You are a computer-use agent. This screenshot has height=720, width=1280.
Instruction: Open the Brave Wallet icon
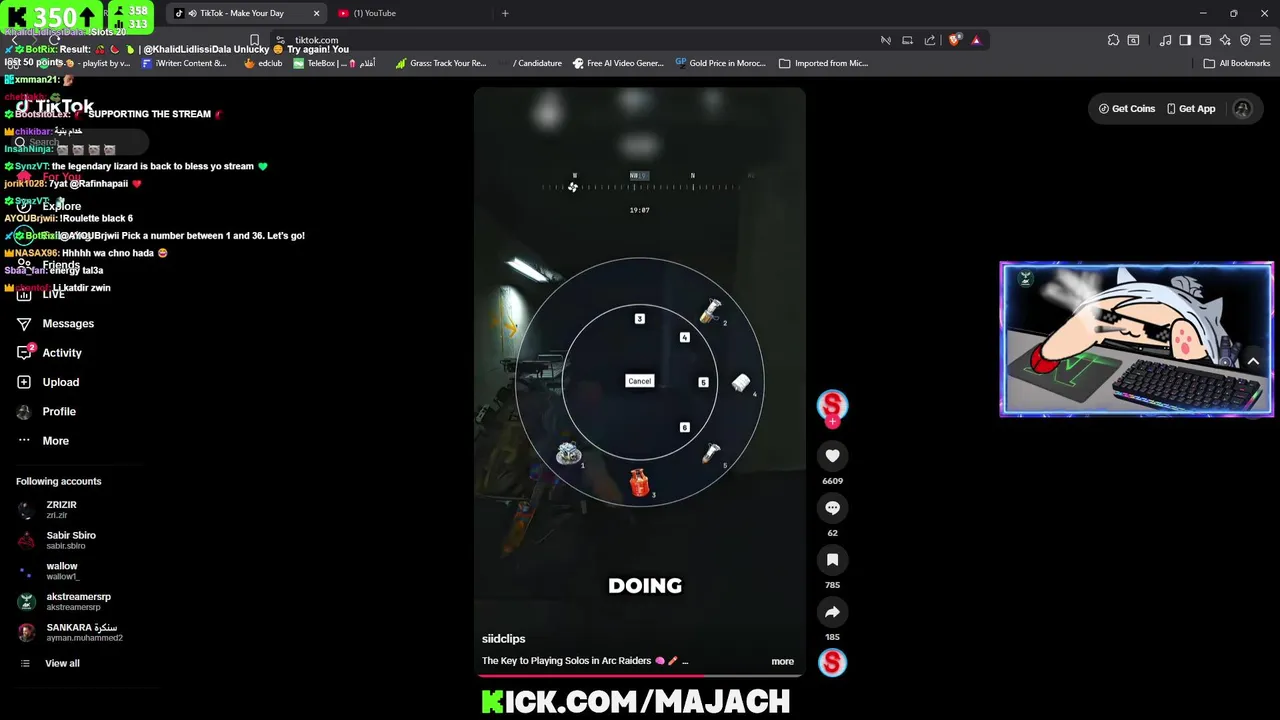[x=1205, y=40]
